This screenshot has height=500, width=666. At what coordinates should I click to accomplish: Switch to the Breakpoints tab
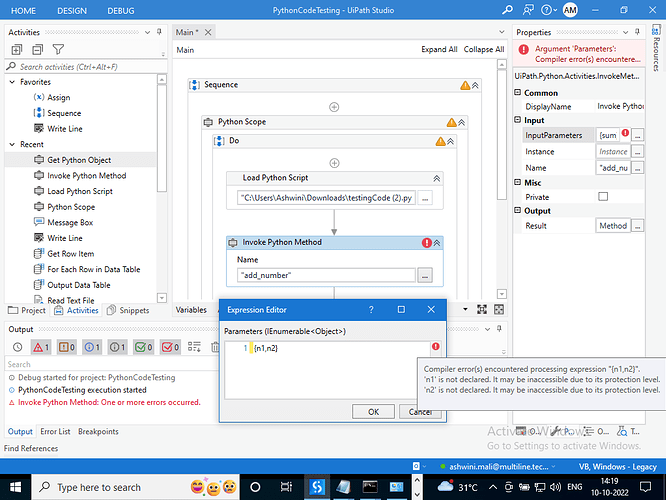[x=98, y=432]
